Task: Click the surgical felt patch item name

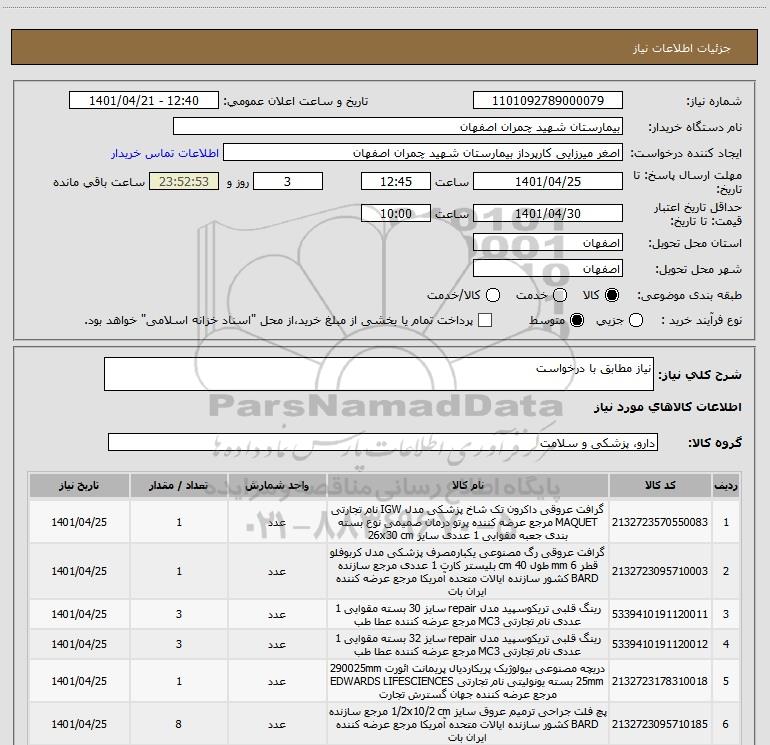Action: click(468, 724)
